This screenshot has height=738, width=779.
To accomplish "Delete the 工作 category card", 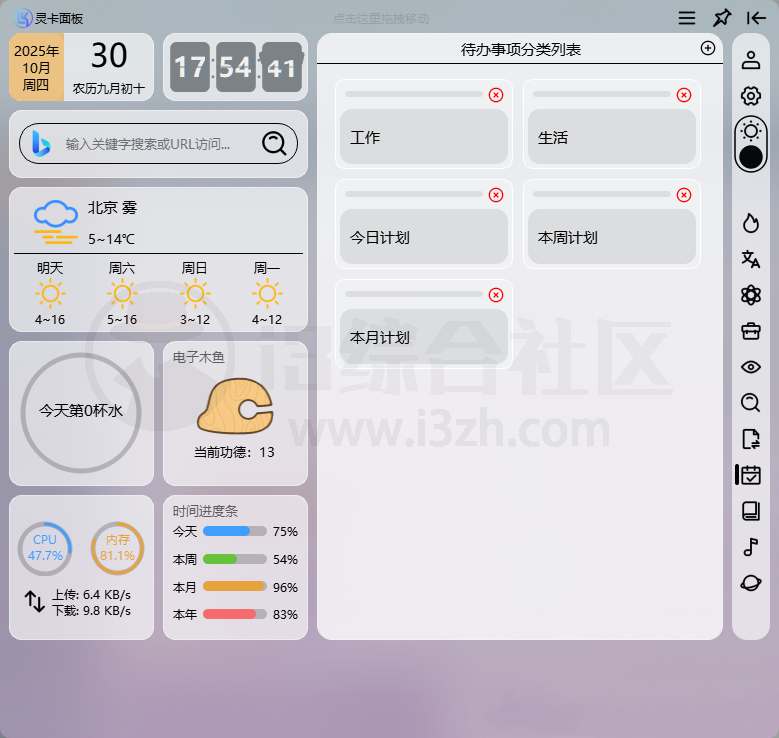I will [x=496, y=95].
